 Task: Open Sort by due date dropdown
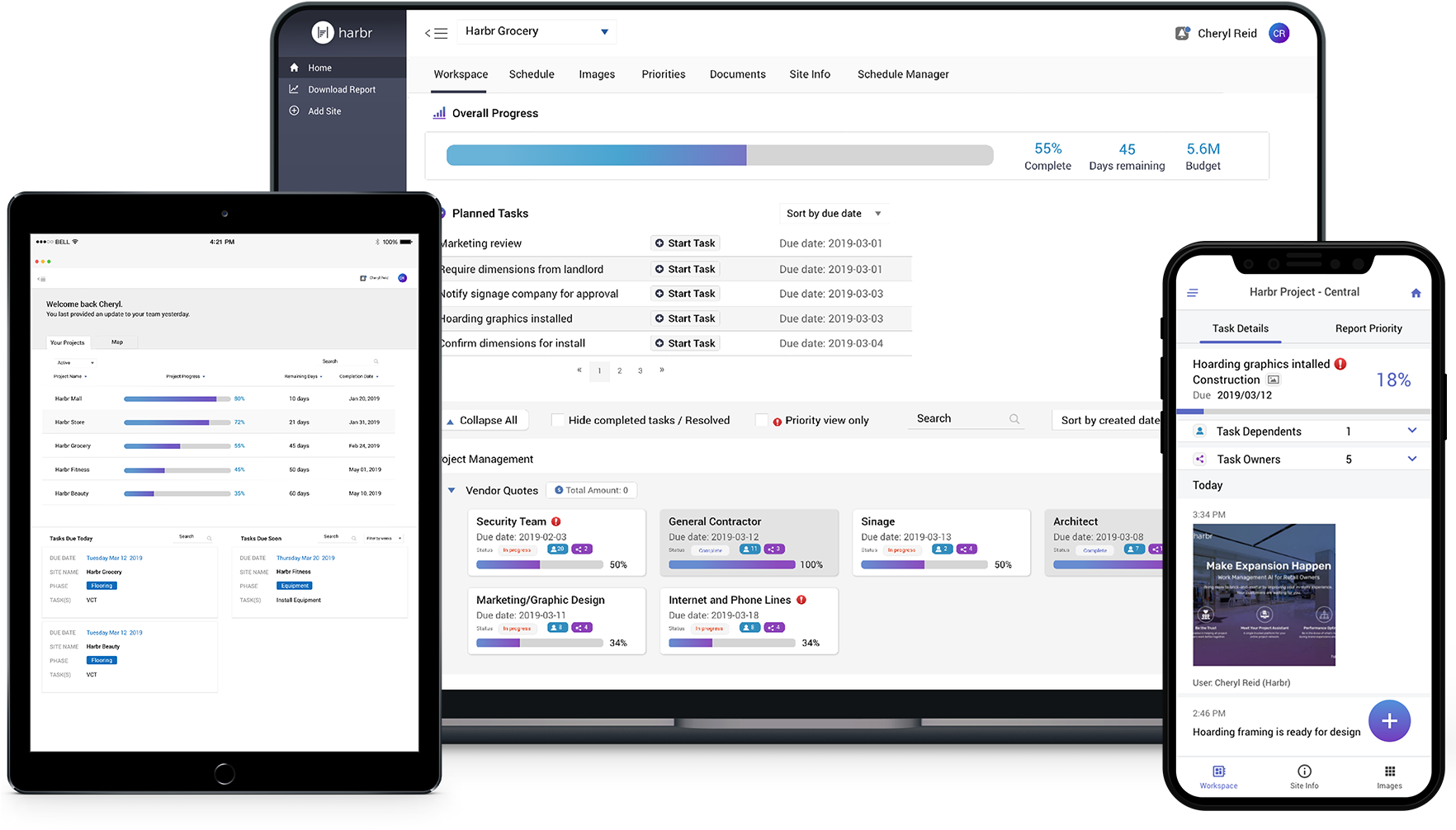point(834,214)
